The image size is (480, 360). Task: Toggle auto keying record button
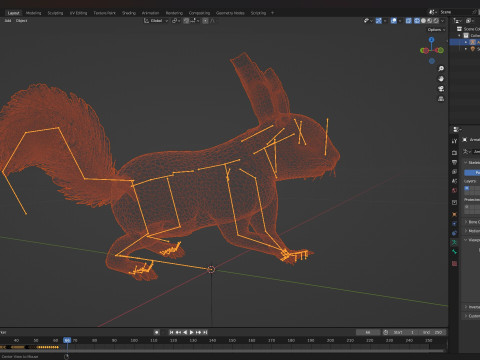[157, 332]
